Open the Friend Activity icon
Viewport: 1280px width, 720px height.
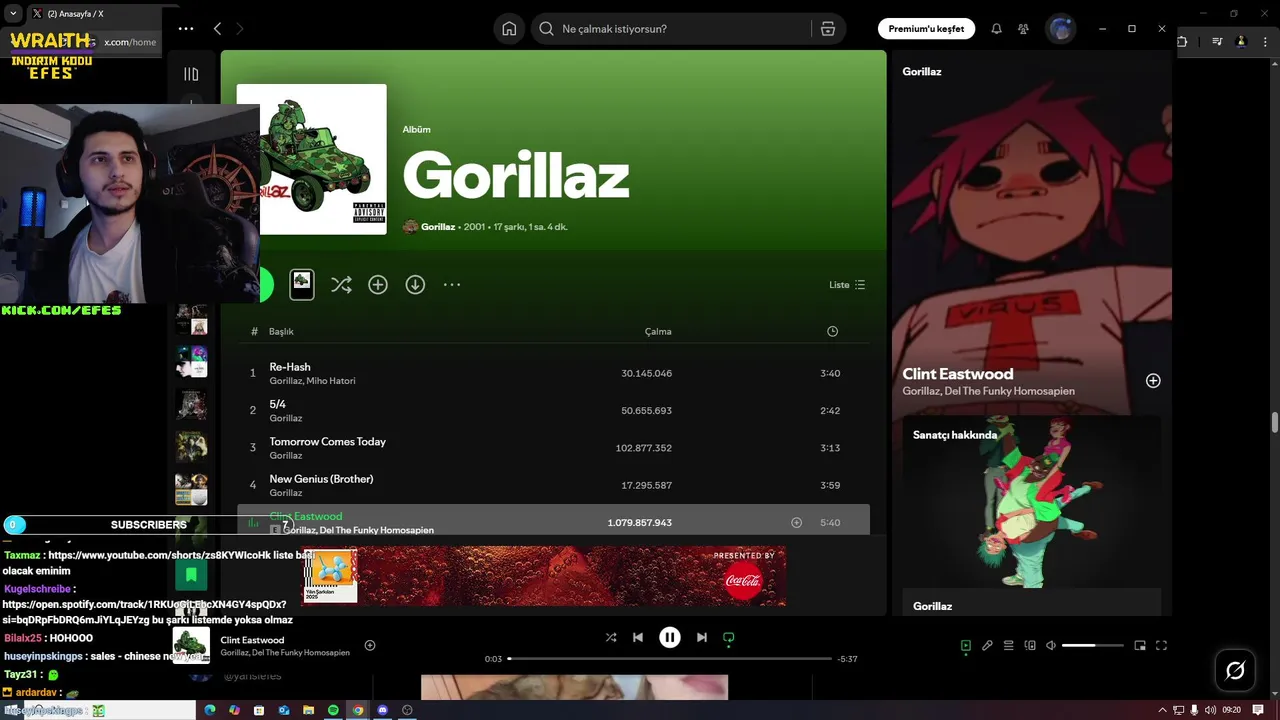click(1023, 29)
